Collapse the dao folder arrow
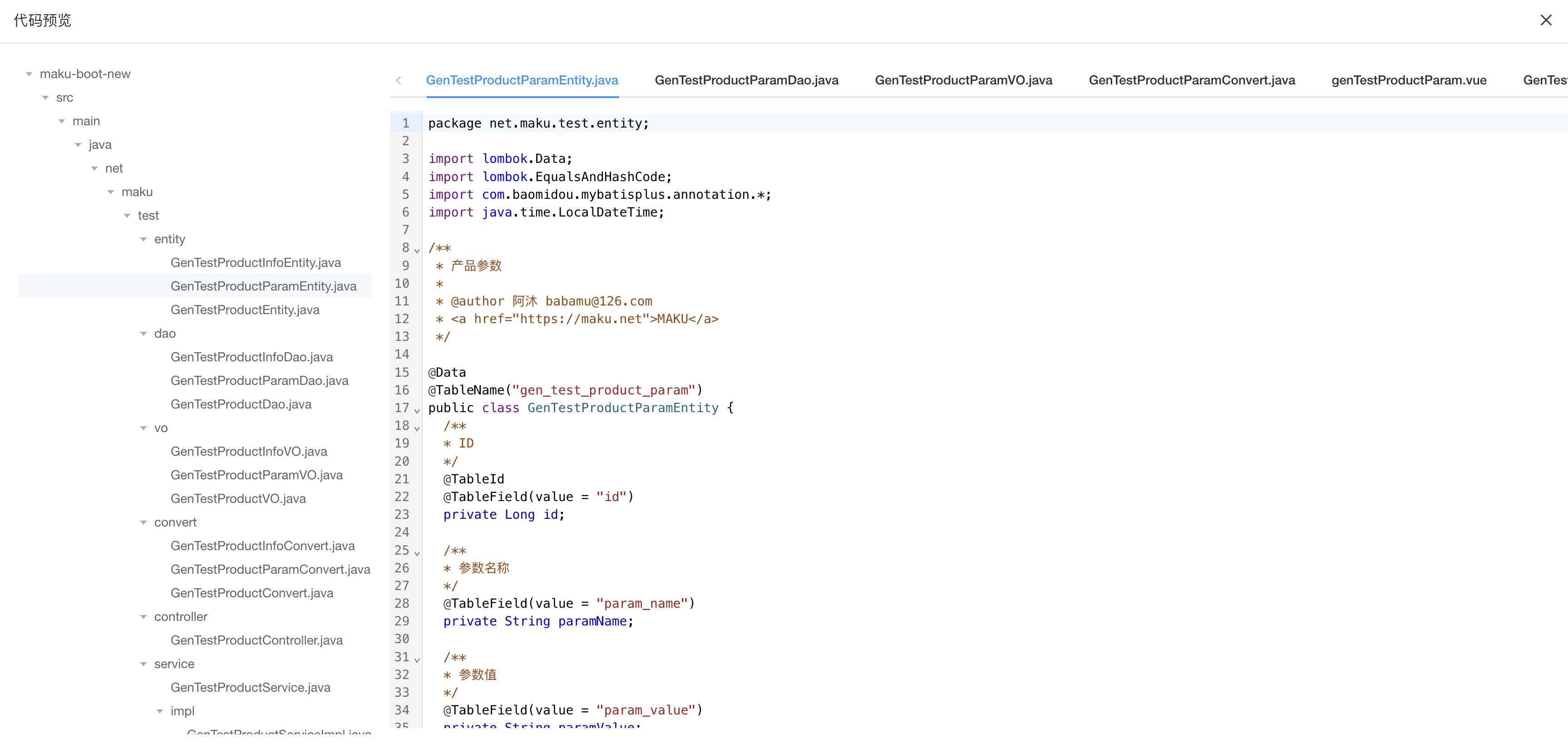Viewport: 1568px width, 748px height. [x=143, y=334]
